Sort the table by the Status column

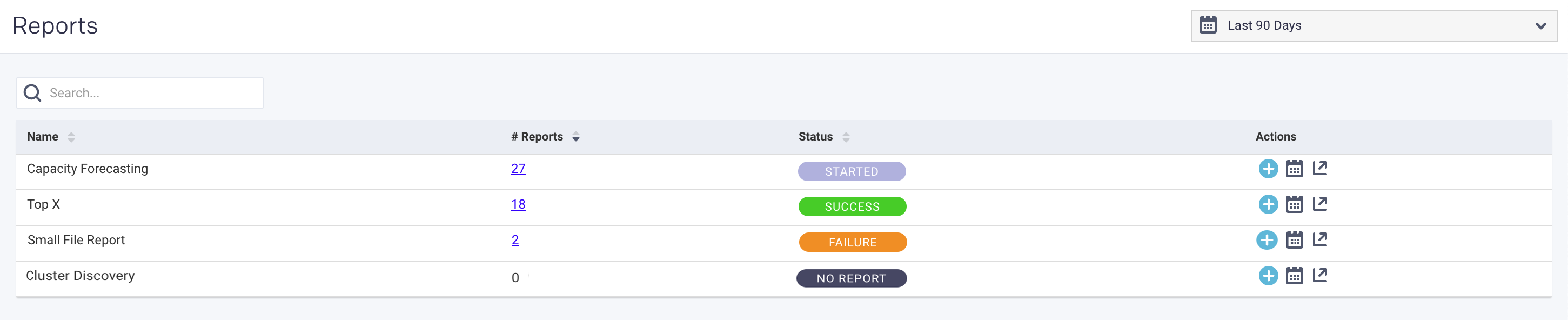(x=846, y=137)
